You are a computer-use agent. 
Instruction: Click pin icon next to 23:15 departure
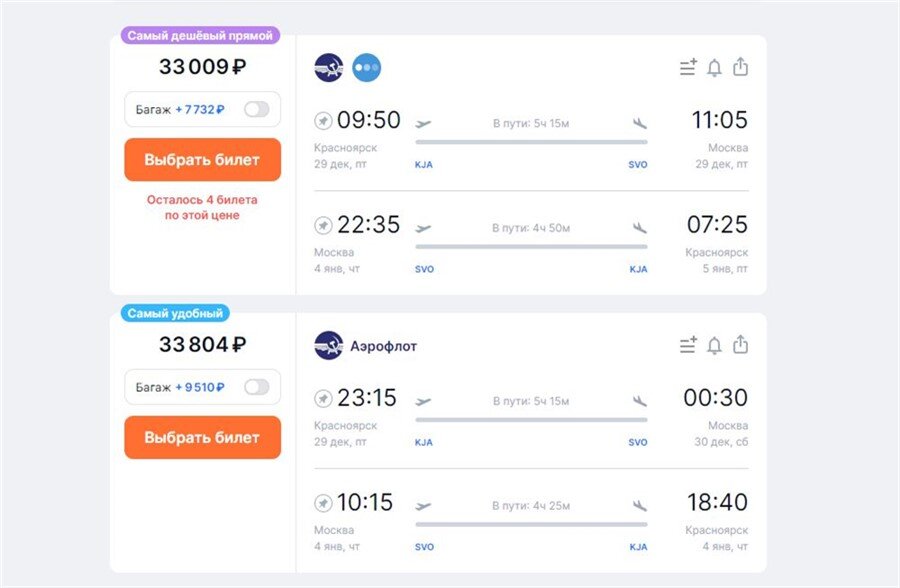coord(323,398)
